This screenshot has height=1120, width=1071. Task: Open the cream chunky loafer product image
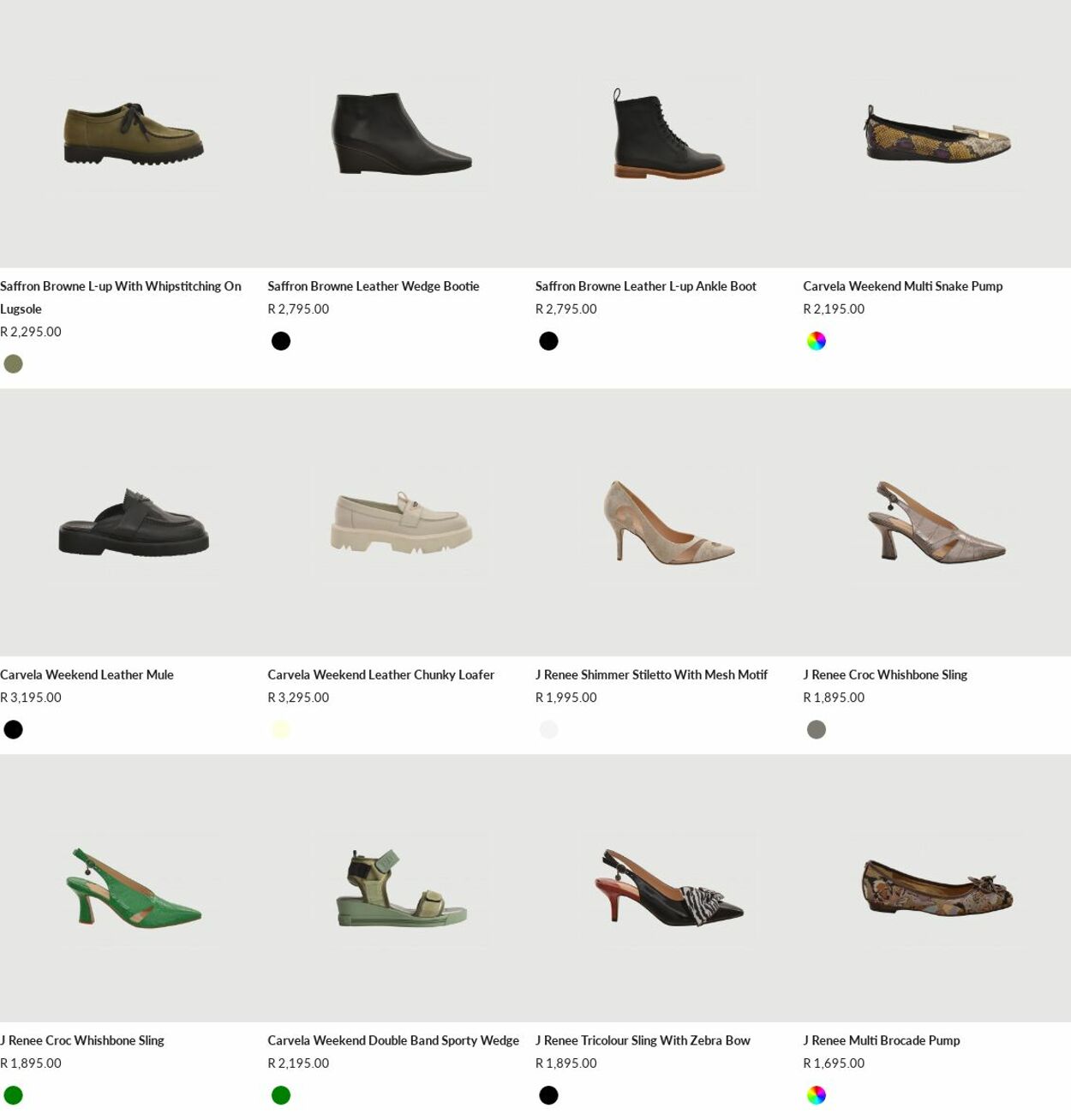(401, 523)
